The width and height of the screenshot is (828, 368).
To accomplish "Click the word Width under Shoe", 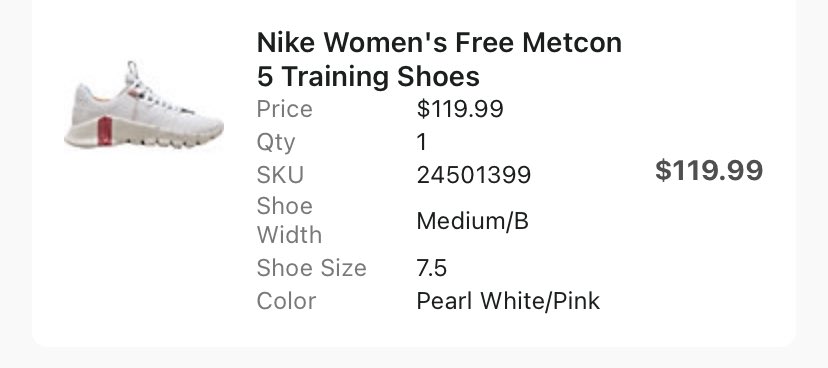I will pyautogui.click(x=289, y=235).
